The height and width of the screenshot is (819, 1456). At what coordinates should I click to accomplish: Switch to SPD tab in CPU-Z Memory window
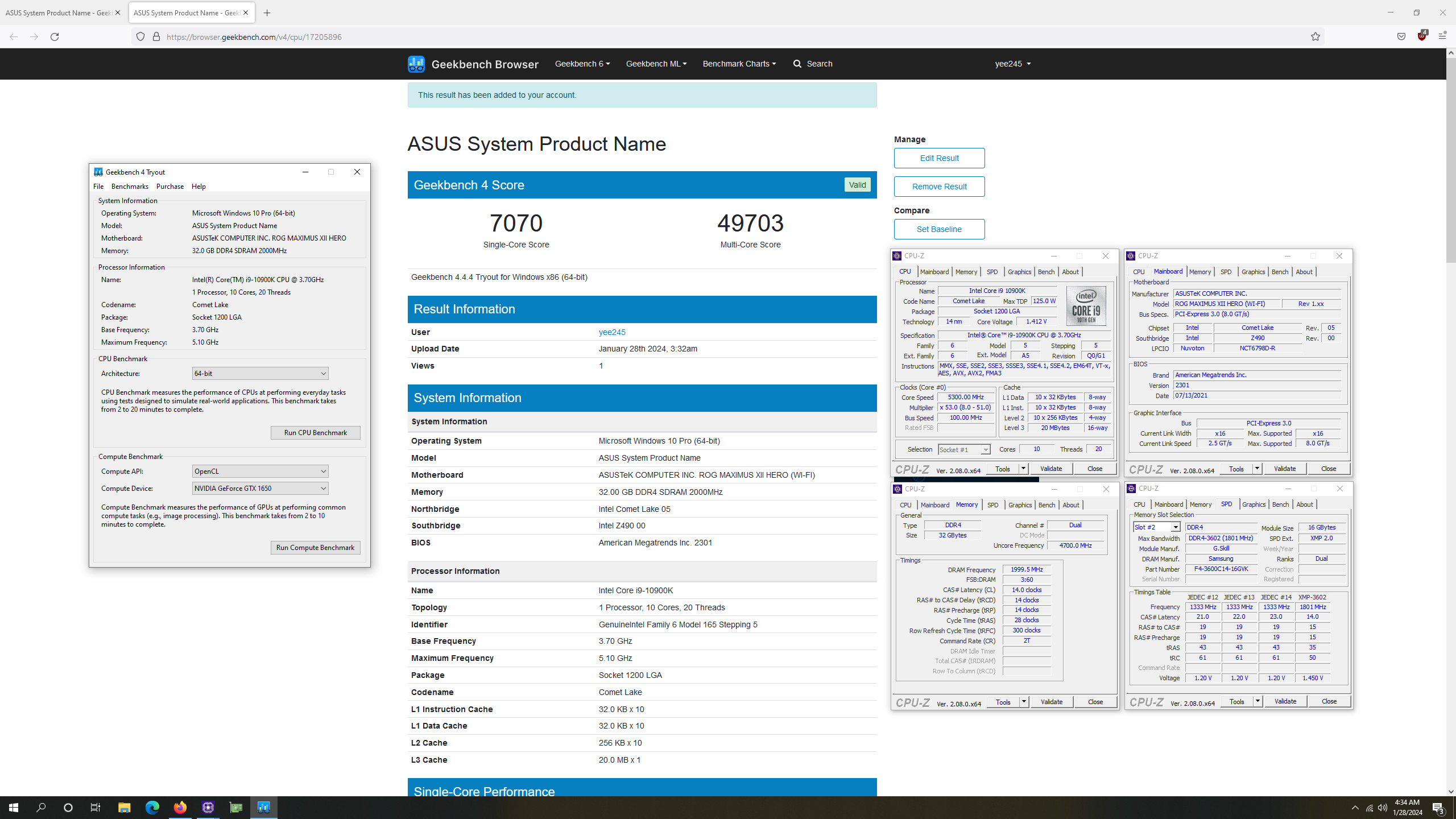tap(992, 505)
